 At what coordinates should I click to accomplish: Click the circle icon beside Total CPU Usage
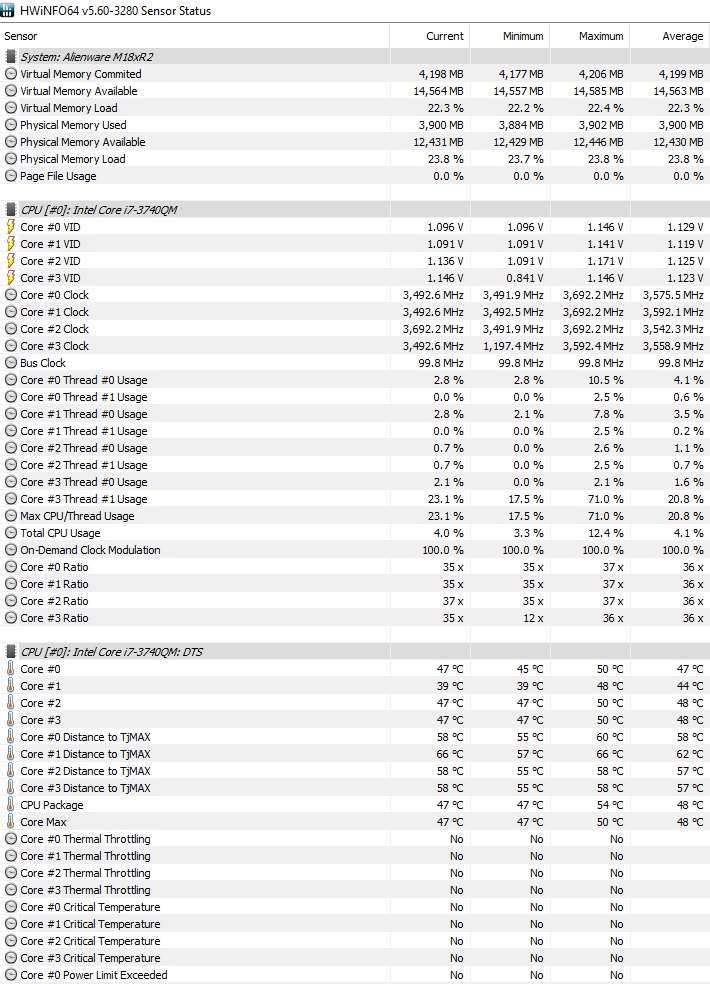pyautogui.click(x=10, y=533)
